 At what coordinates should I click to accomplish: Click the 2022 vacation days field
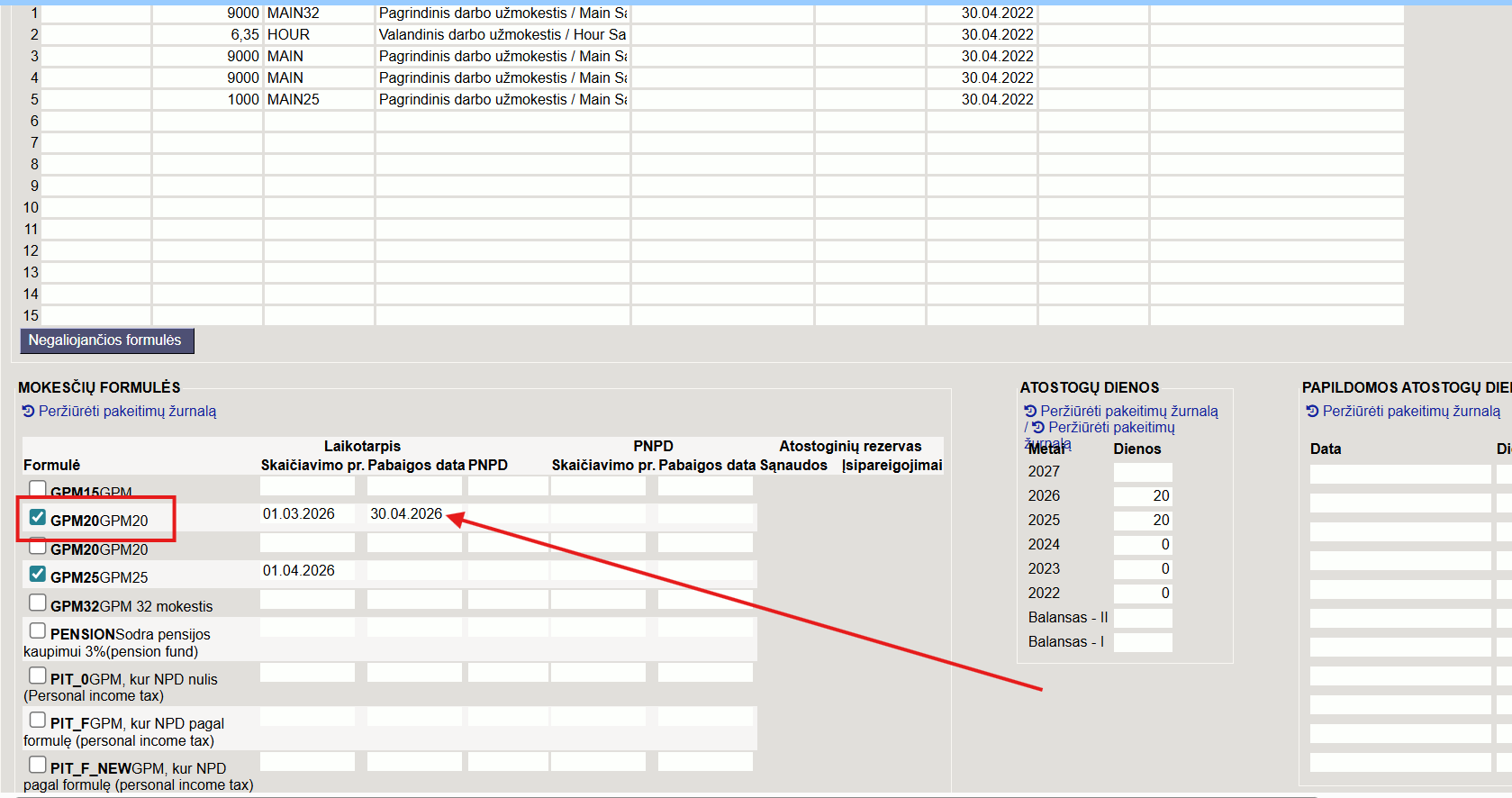[1142, 594]
